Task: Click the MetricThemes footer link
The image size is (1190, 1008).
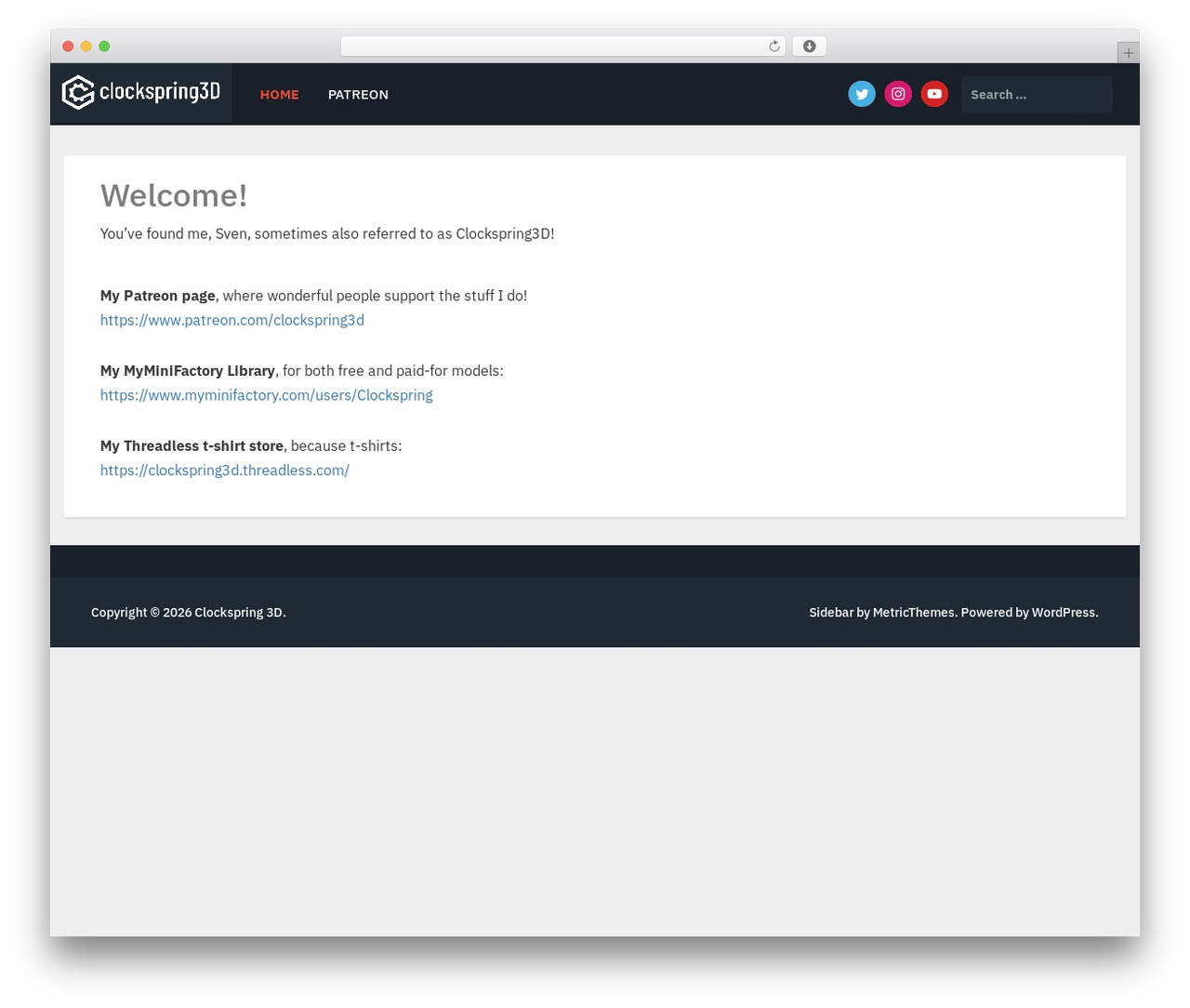Action: tap(913, 613)
